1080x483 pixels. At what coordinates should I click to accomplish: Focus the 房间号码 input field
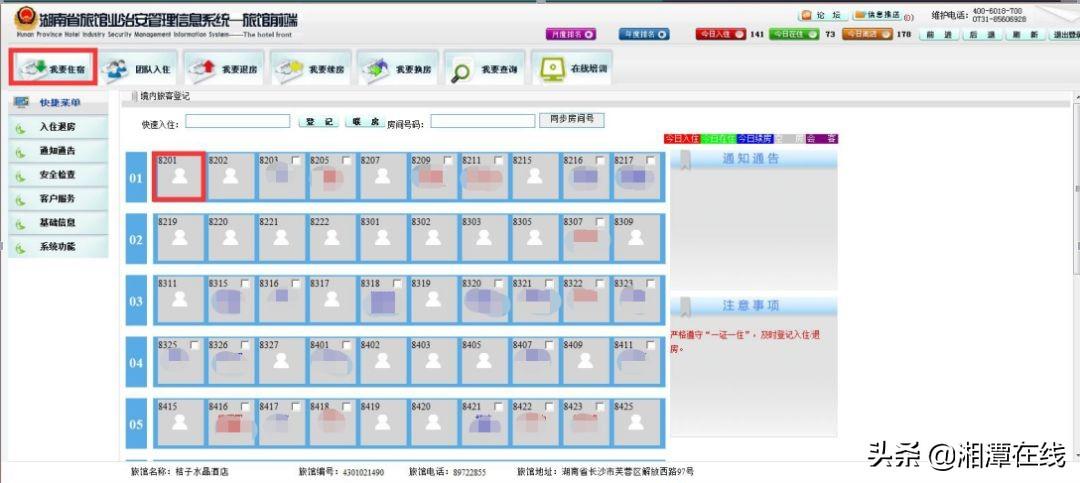tap(483, 121)
